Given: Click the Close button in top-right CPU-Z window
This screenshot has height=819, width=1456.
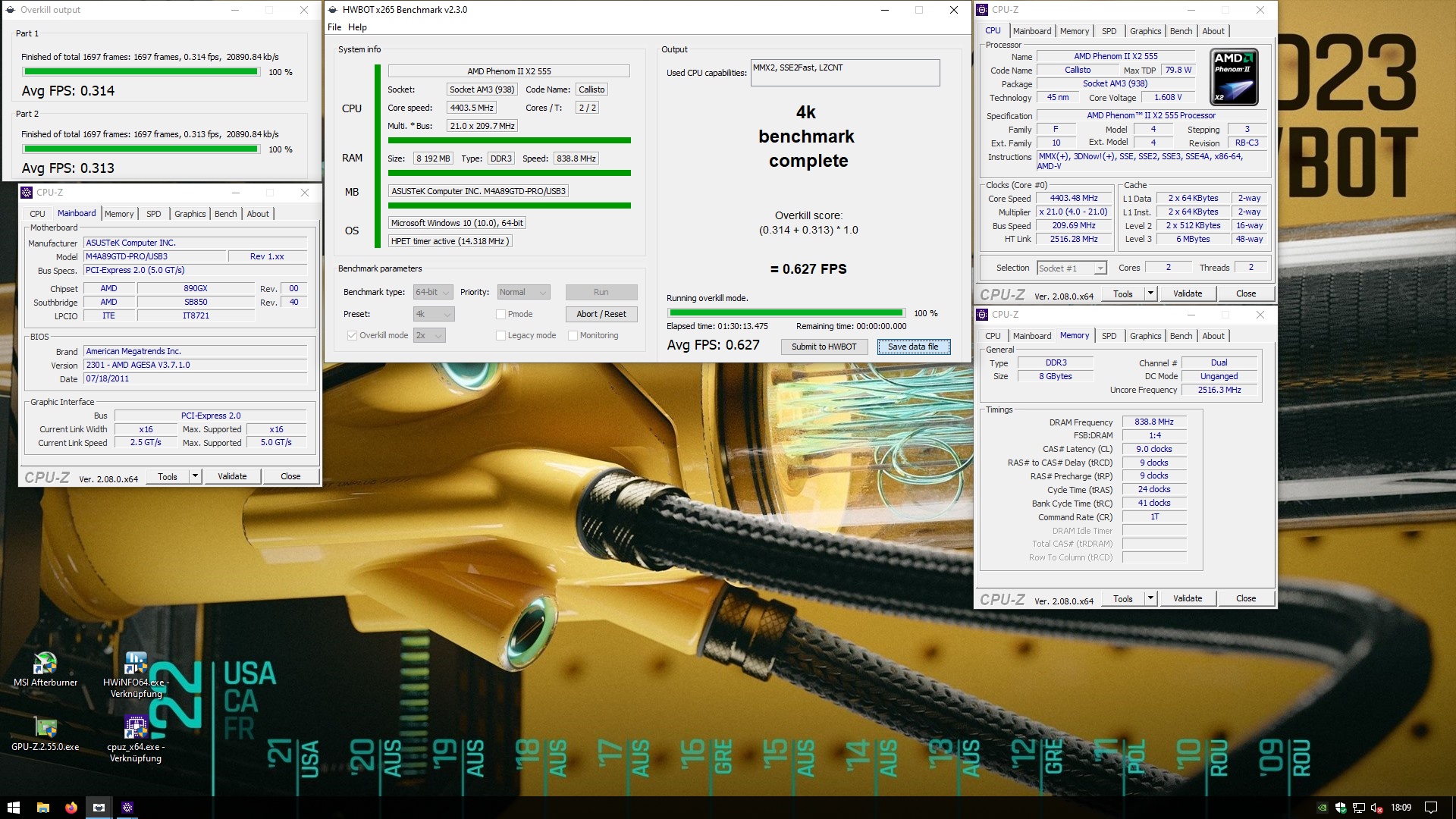Looking at the screenshot, I should pyautogui.click(x=1246, y=293).
